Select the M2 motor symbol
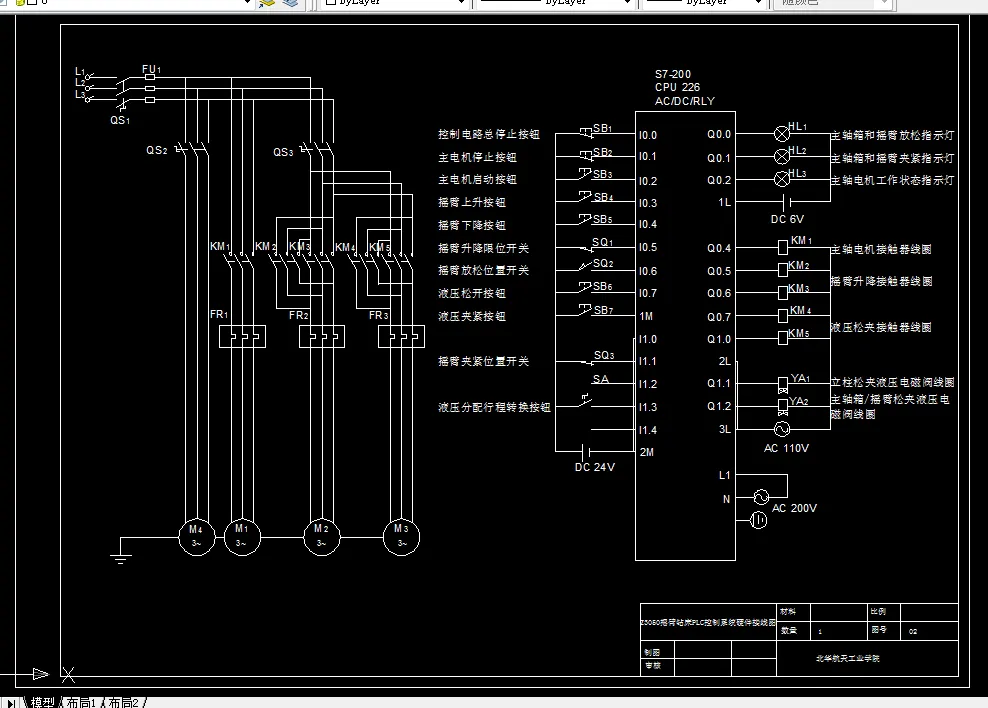Screen dimensions: 988x708 click(x=322, y=537)
